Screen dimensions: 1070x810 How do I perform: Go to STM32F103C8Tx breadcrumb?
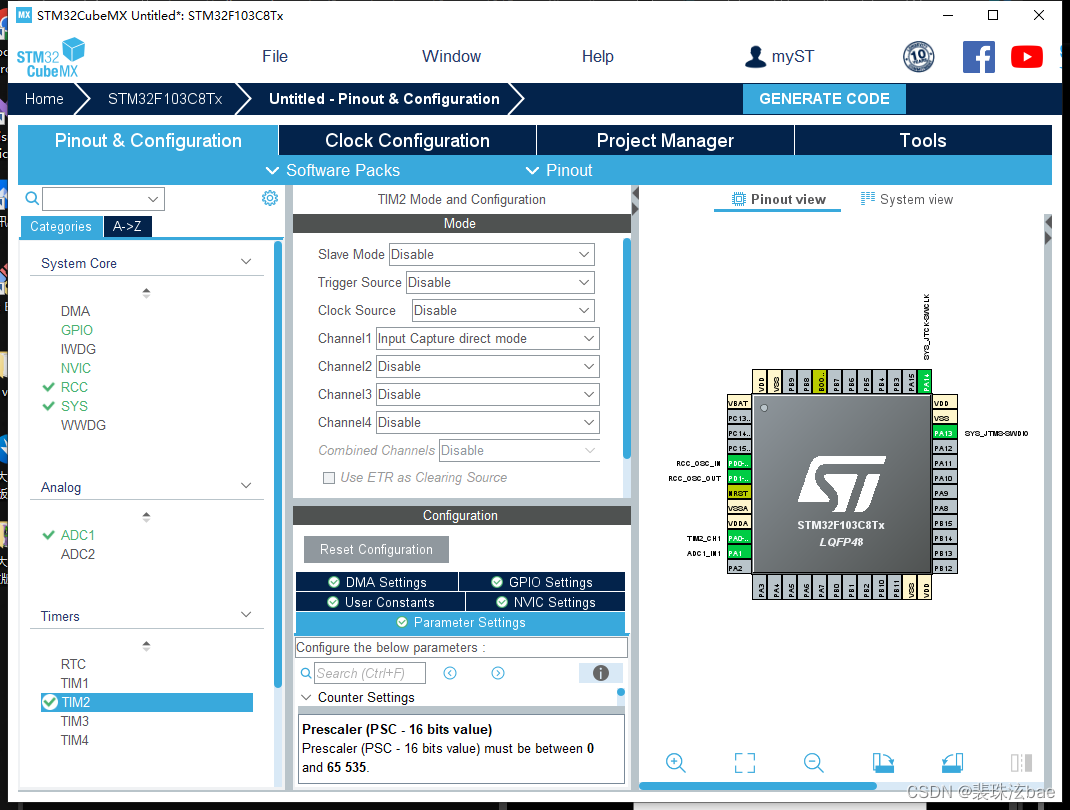coord(165,99)
